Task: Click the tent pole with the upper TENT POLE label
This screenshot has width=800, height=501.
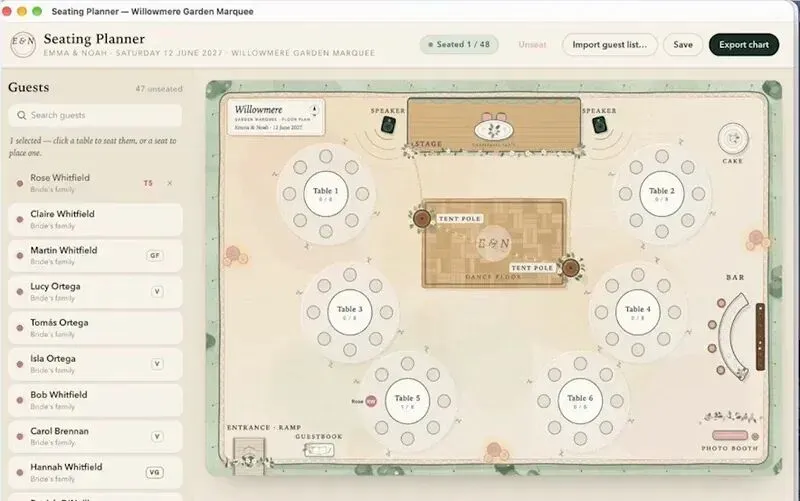Action: [x=422, y=219]
